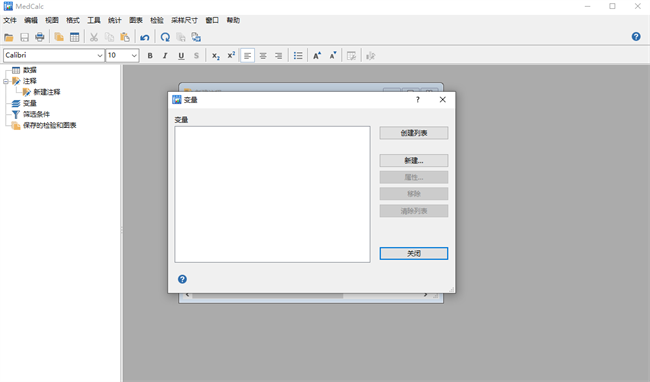Screen dimensions: 650x382
Task: Click the 关闭 button in dialog
Action: click(x=414, y=254)
